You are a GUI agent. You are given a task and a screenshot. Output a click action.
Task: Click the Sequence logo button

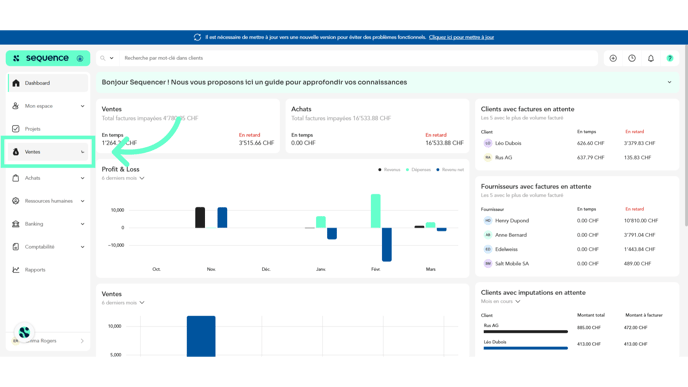coord(48,58)
